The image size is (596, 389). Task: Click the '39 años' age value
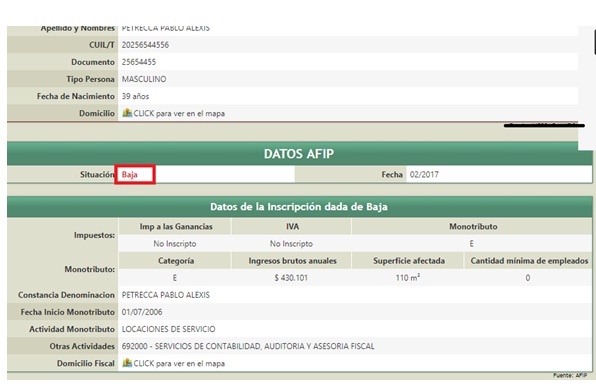(135, 96)
